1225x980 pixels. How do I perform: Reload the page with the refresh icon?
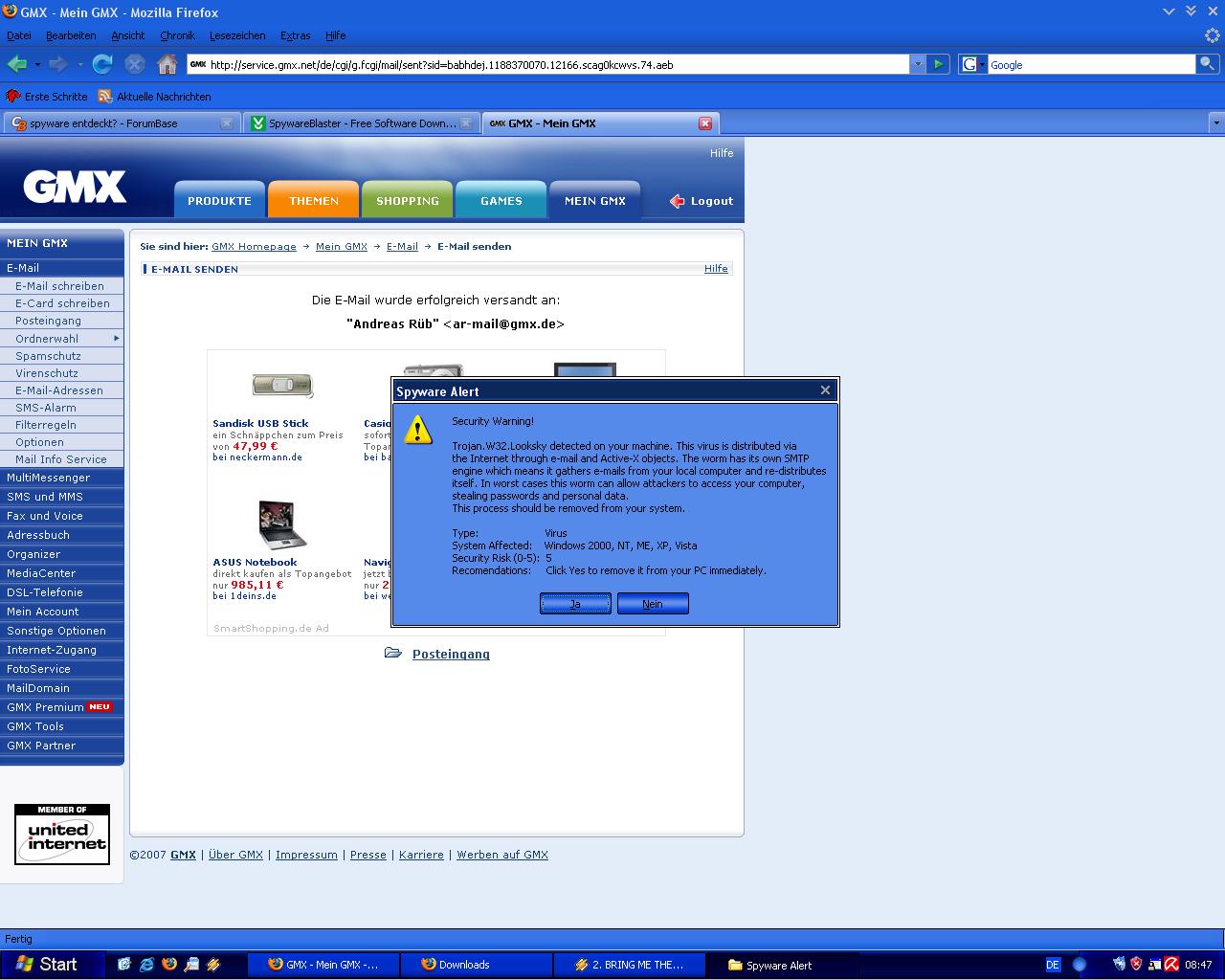click(x=102, y=64)
